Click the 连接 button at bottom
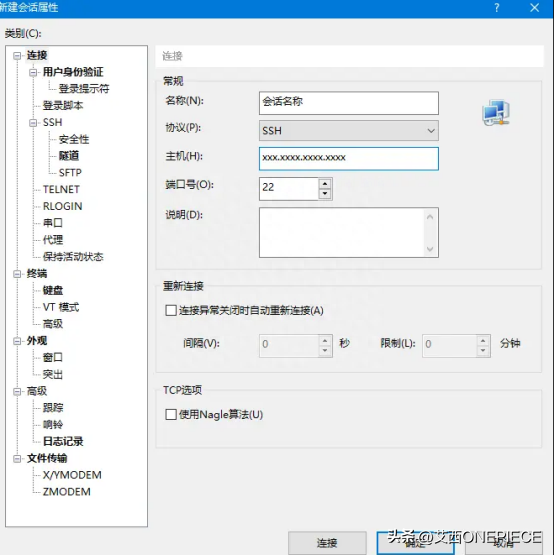 pyautogui.click(x=327, y=543)
